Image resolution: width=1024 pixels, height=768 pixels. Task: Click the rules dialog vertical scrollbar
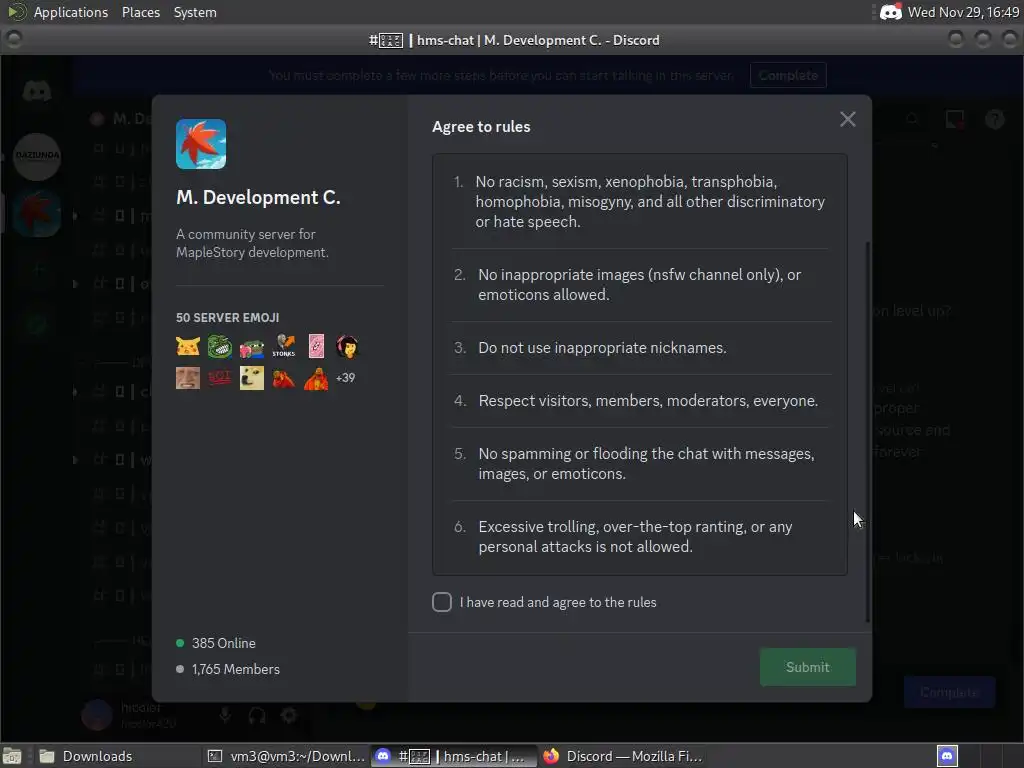(x=868, y=431)
